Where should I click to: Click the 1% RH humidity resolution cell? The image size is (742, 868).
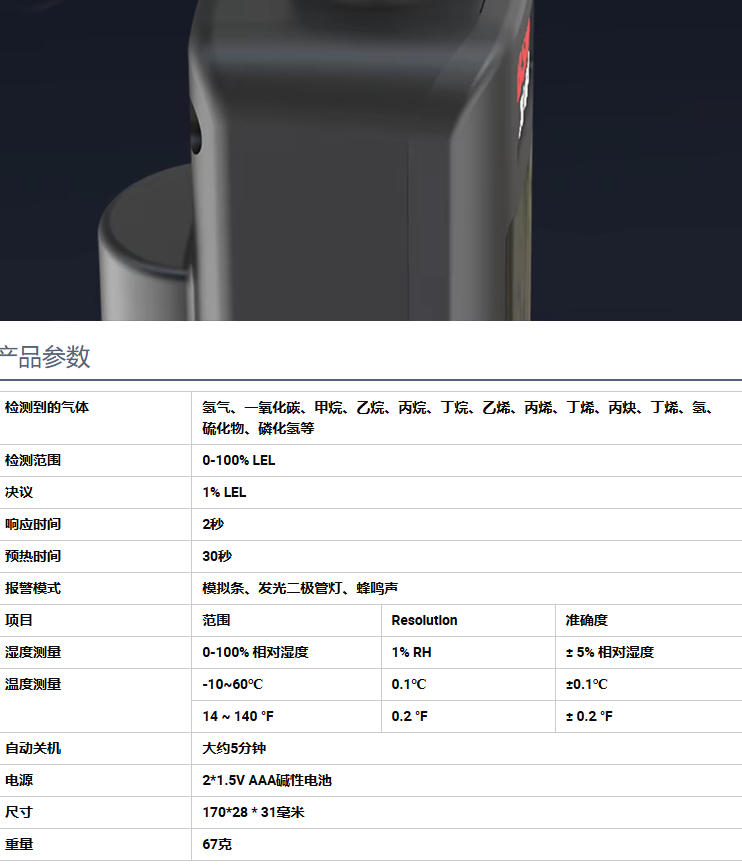(411, 652)
